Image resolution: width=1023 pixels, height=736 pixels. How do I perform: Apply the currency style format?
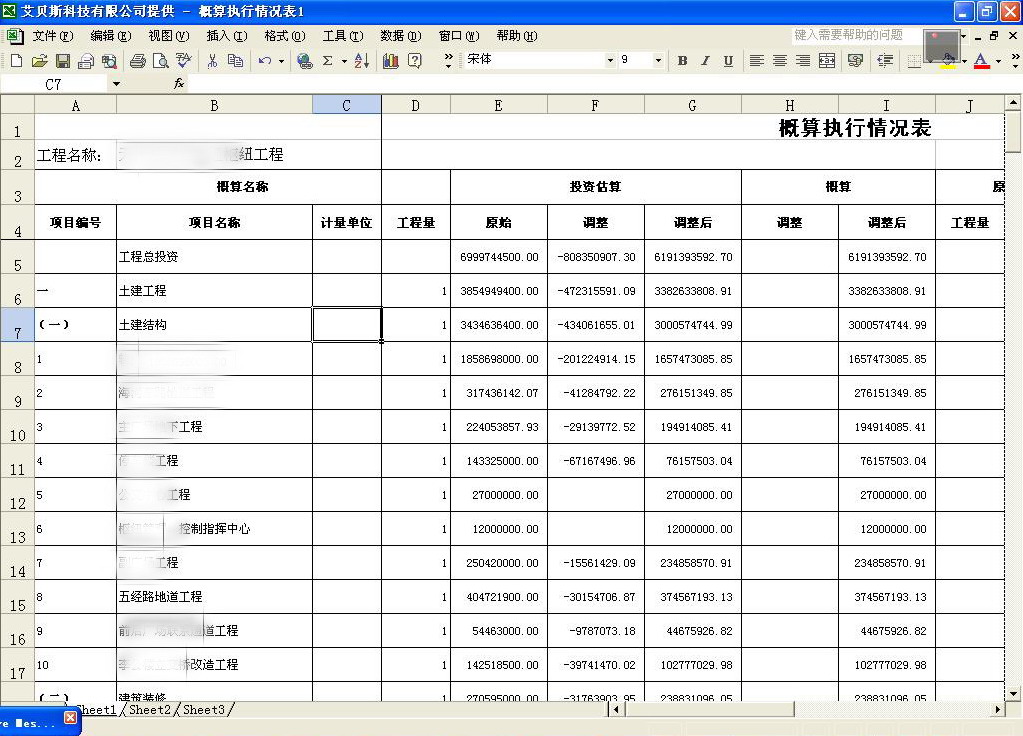(x=855, y=61)
